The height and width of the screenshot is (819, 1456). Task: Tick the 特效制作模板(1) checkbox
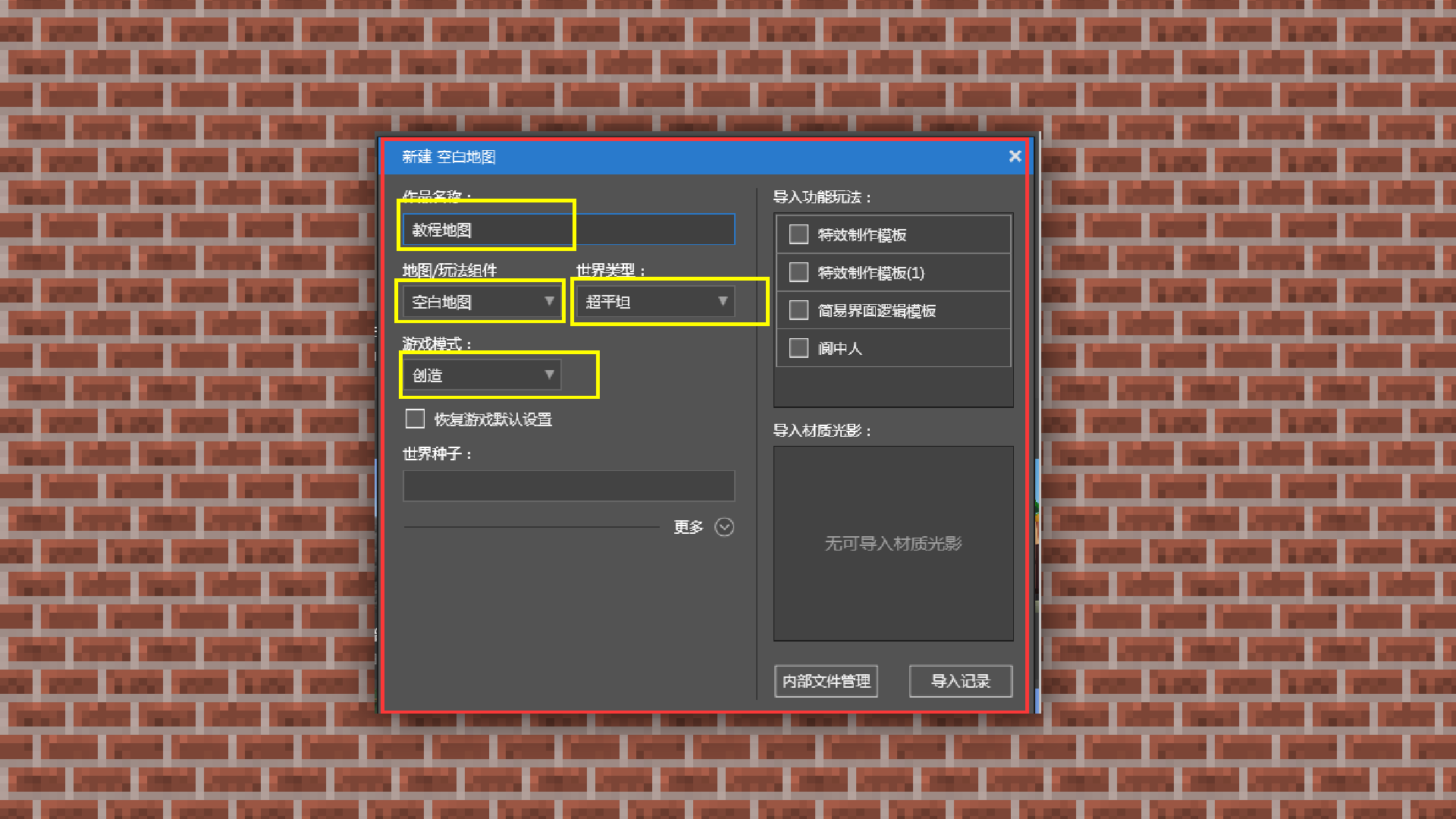pos(799,272)
